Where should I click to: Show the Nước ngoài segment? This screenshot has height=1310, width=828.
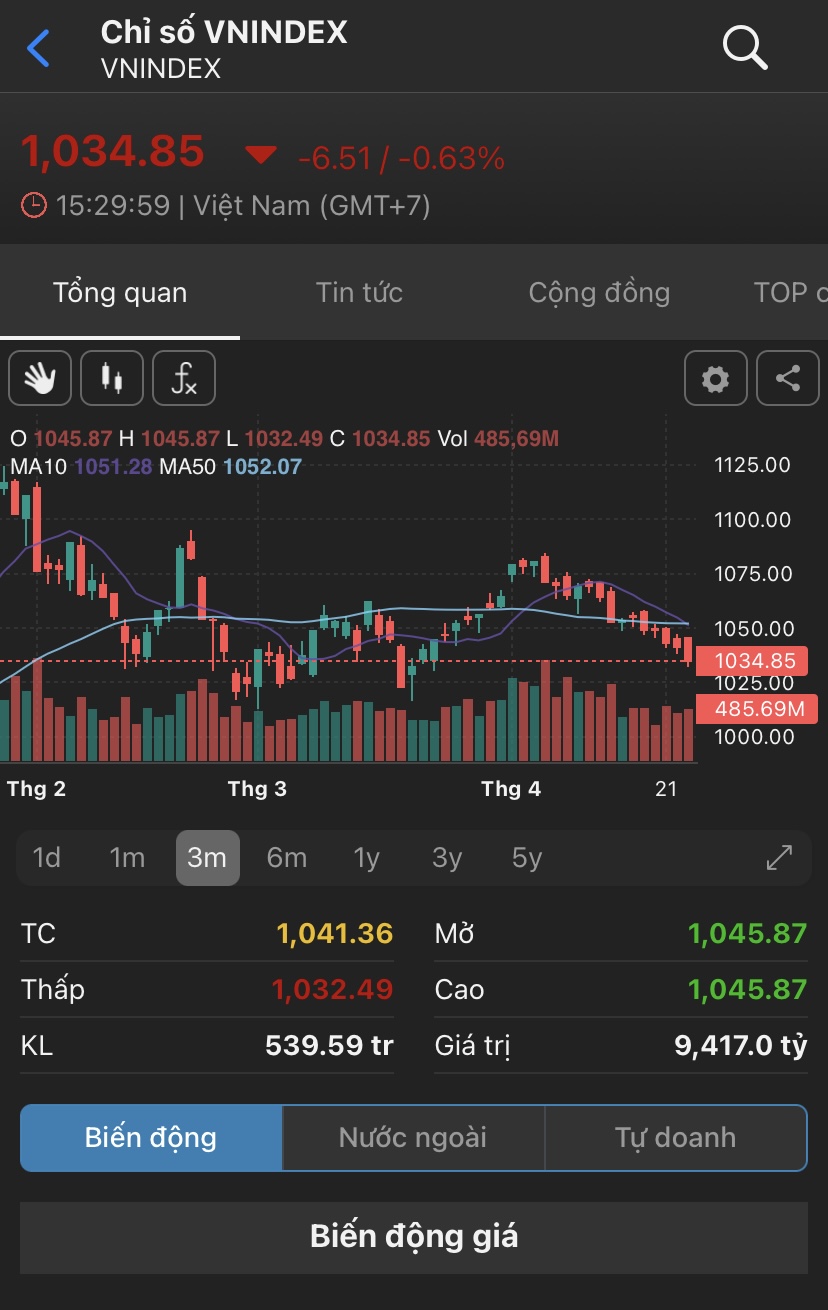click(x=413, y=1137)
